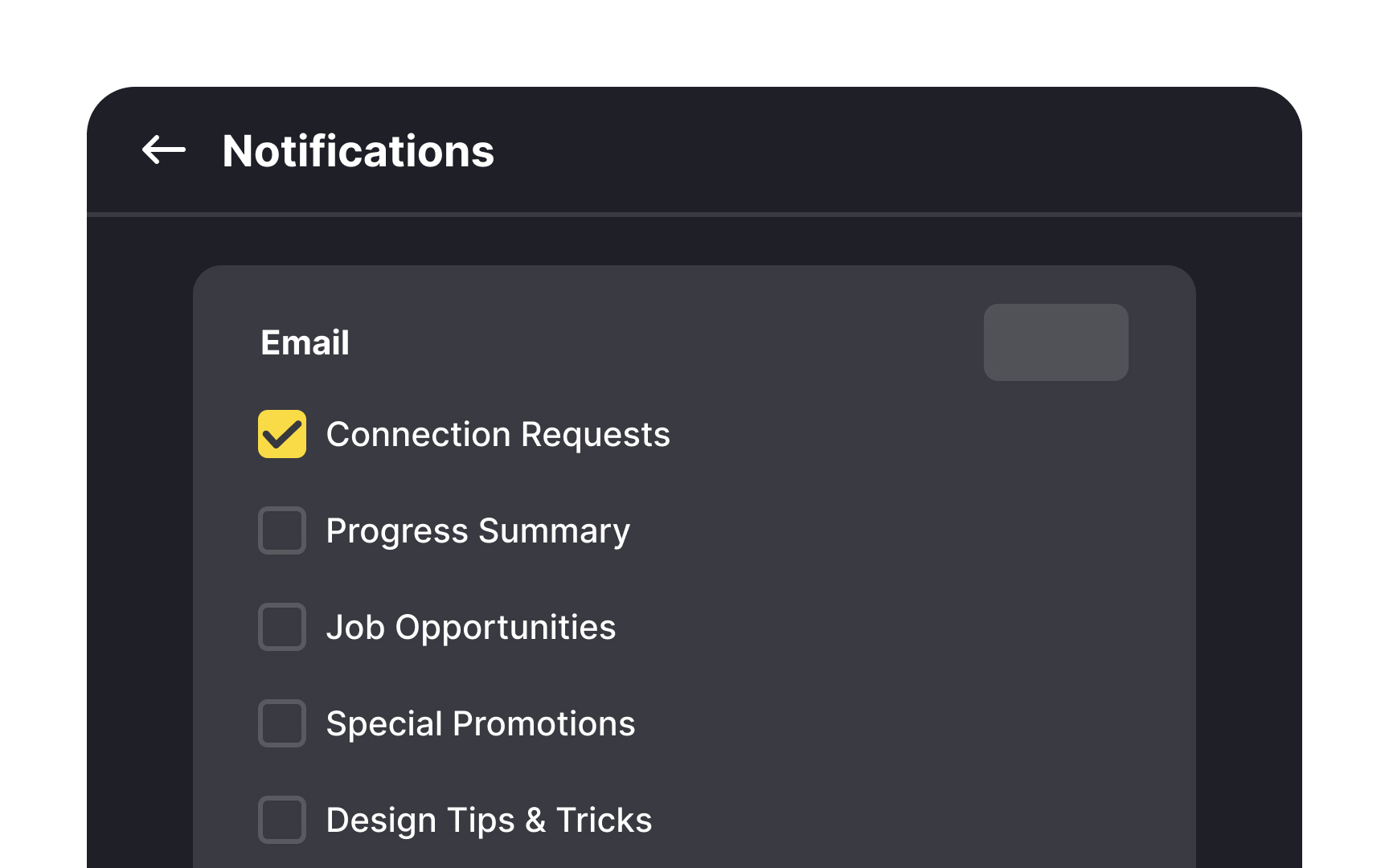Check the Job Opportunities checkbox
The width and height of the screenshot is (1389, 868).
pos(281,627)
